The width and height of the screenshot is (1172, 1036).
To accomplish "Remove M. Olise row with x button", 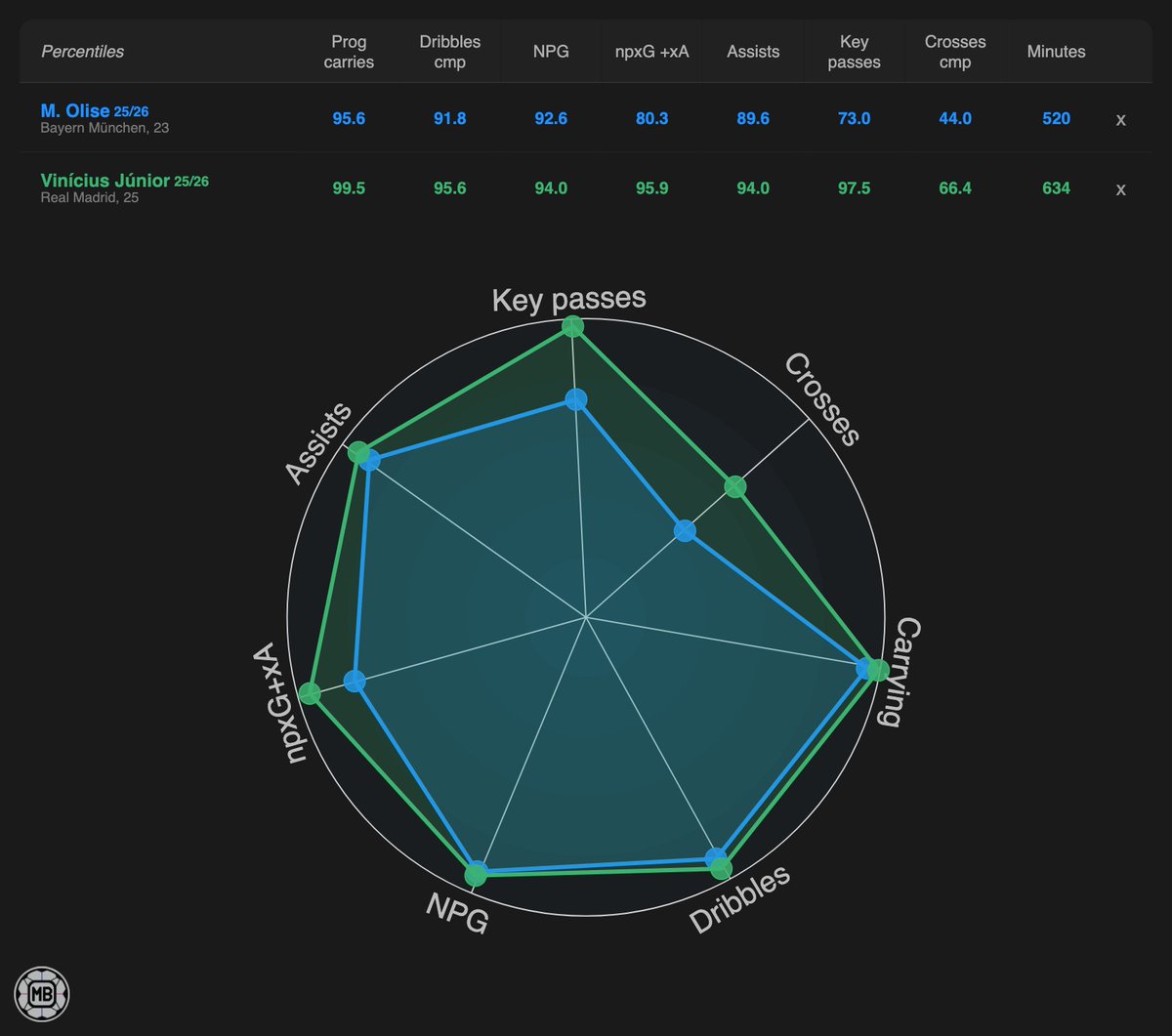I will coord(1121,119).
